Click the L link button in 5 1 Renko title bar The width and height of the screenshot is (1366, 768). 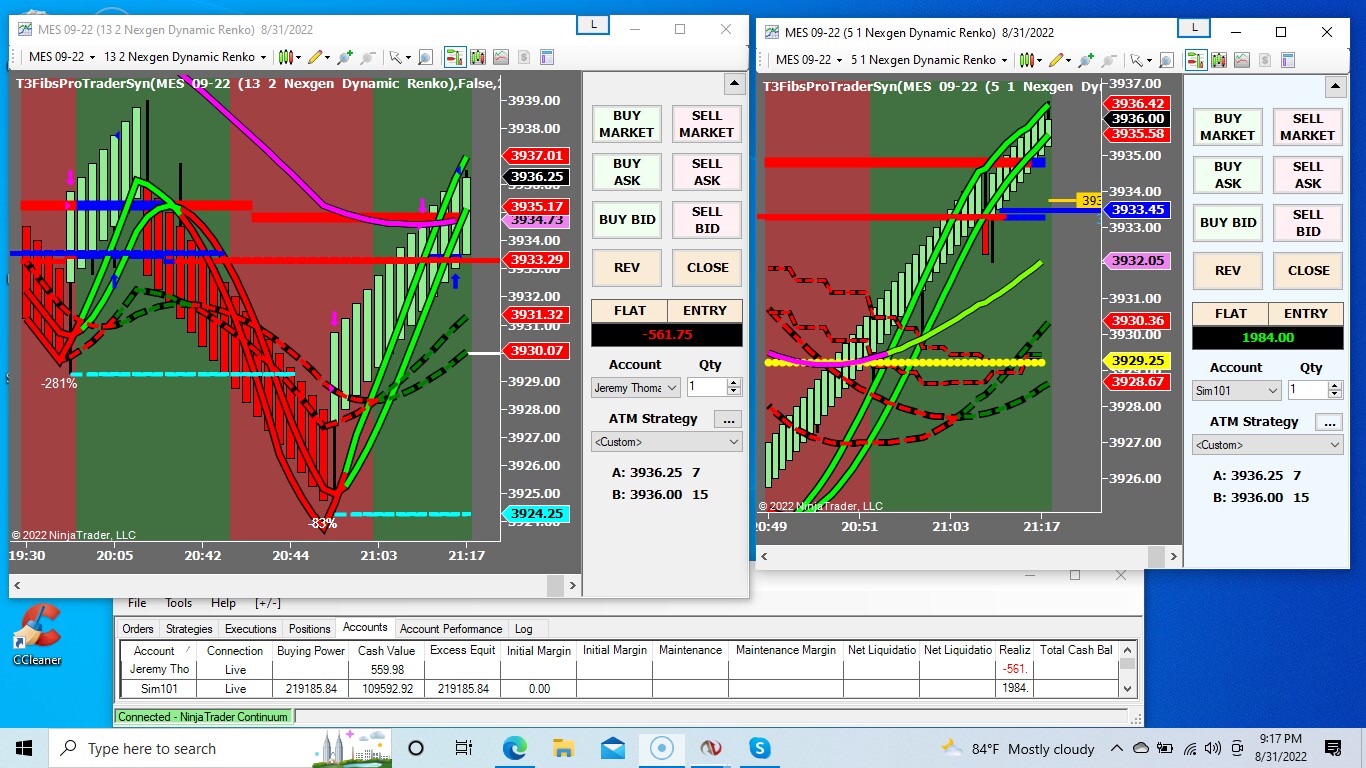coord(1194,28)
